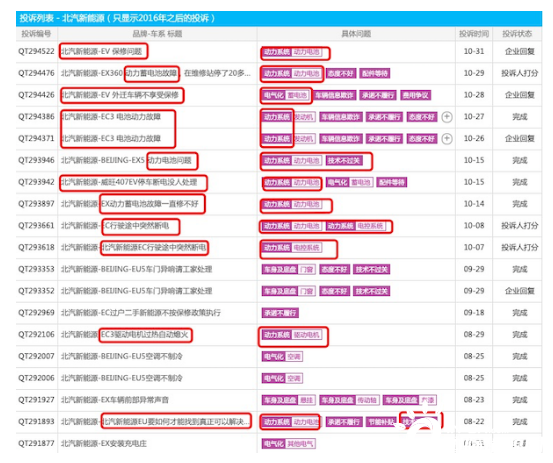Viewport: 553px width, 463px height.
Task: Open the 北汽新能源-EV 保修问题 complaint title
Action: pos(102,51)
